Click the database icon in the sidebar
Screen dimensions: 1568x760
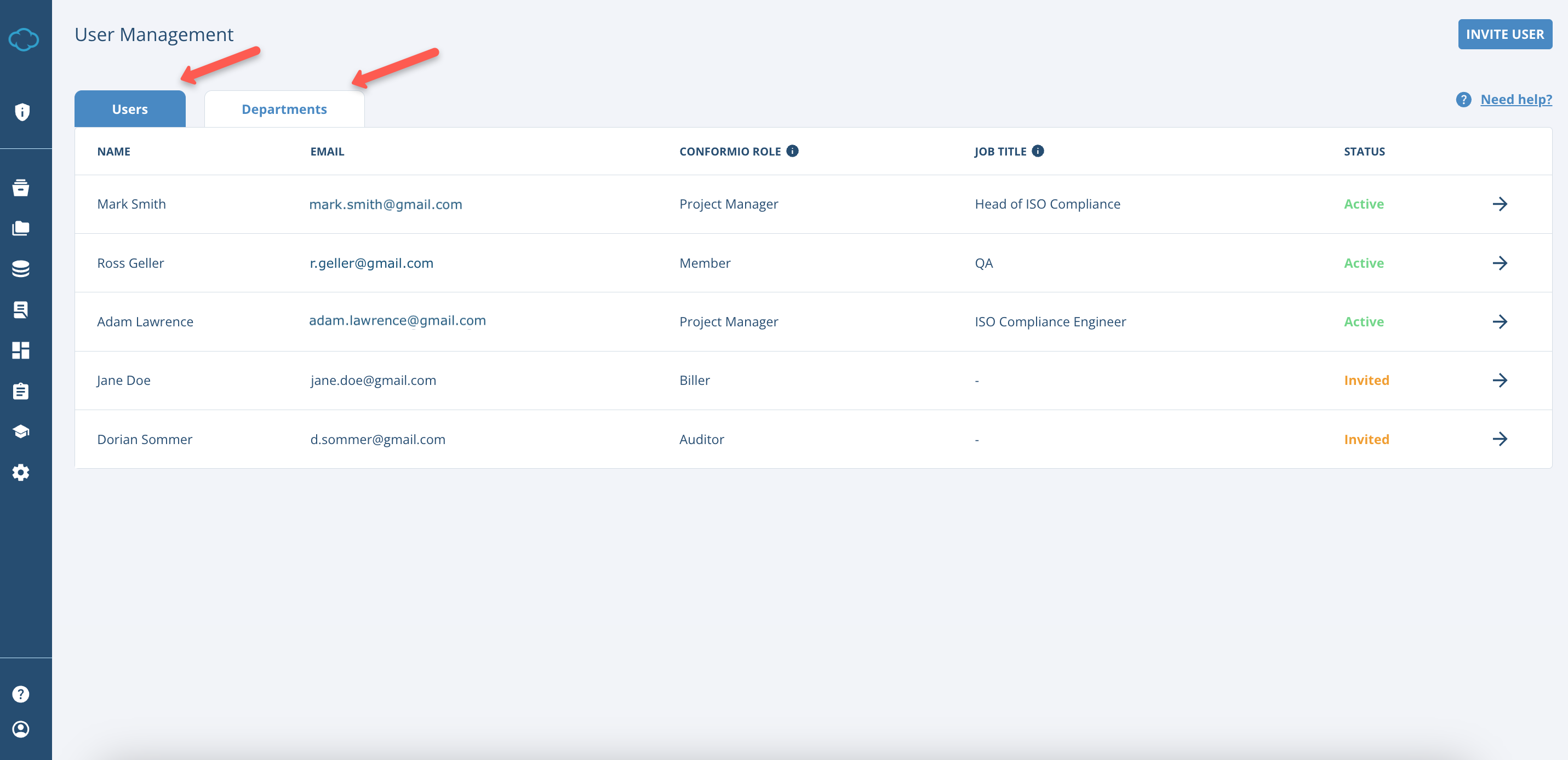point(22,268)
